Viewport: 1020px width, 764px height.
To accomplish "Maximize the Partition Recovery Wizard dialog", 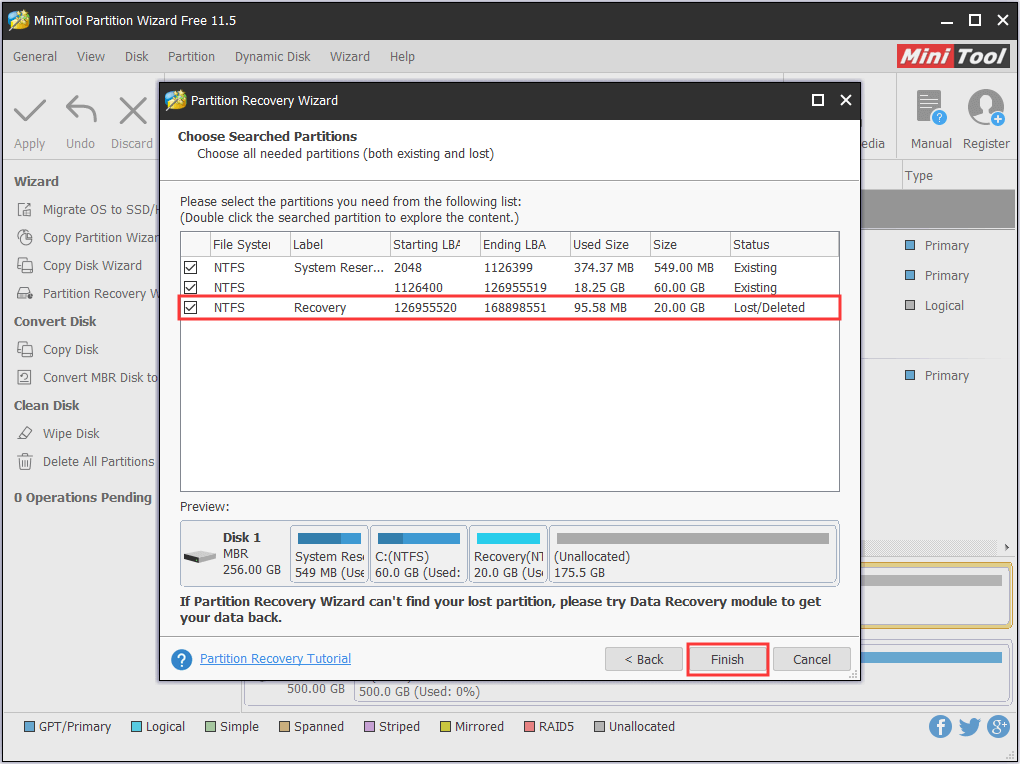I will coord(818,100).
